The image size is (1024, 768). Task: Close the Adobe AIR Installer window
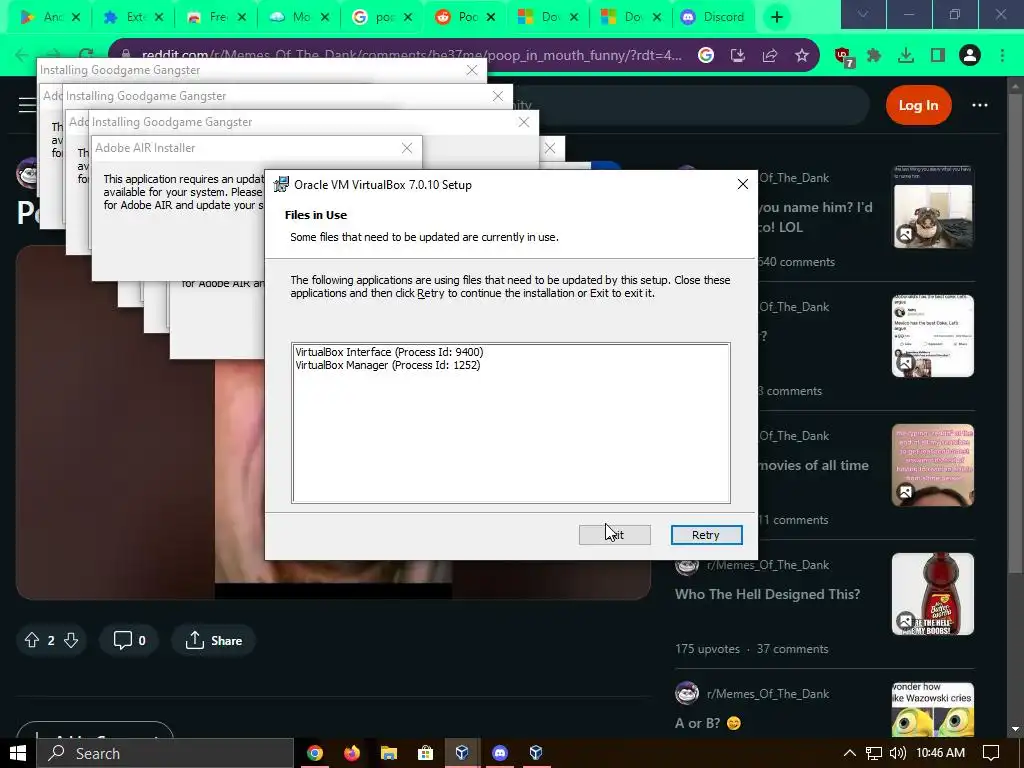(407, 148)
